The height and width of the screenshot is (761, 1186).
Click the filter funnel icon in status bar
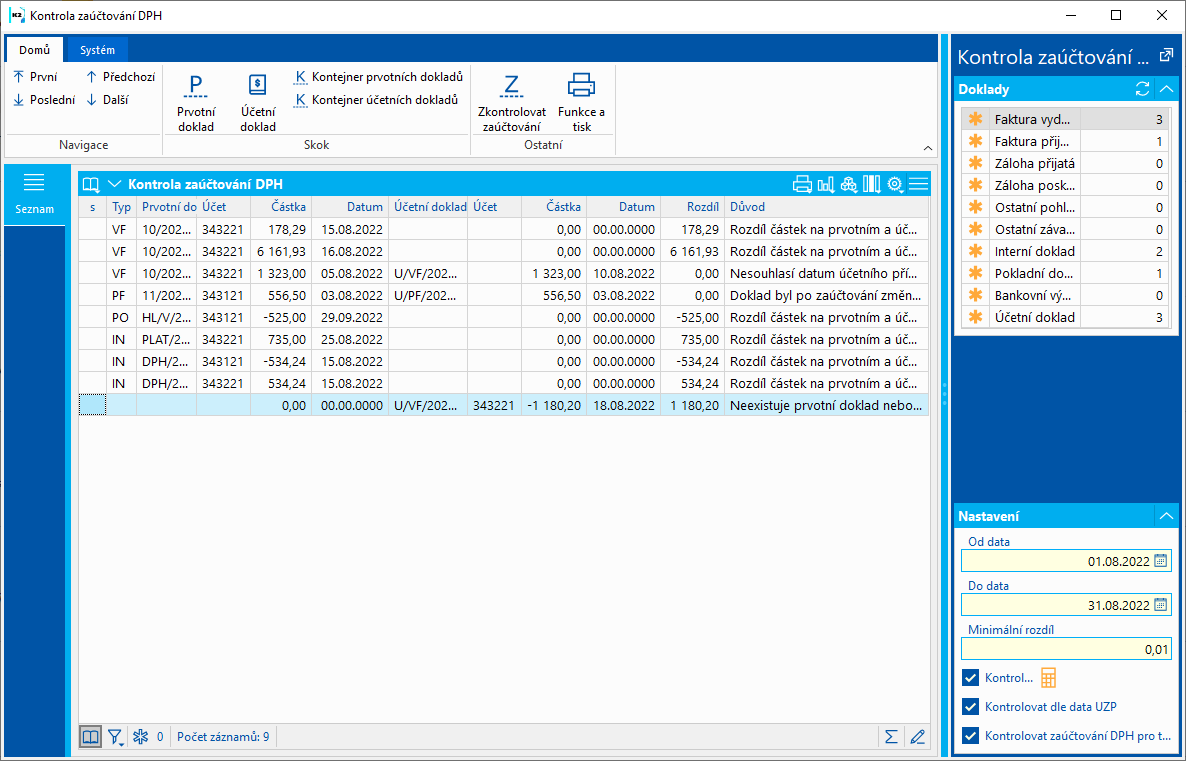click(x=116, y=737)
